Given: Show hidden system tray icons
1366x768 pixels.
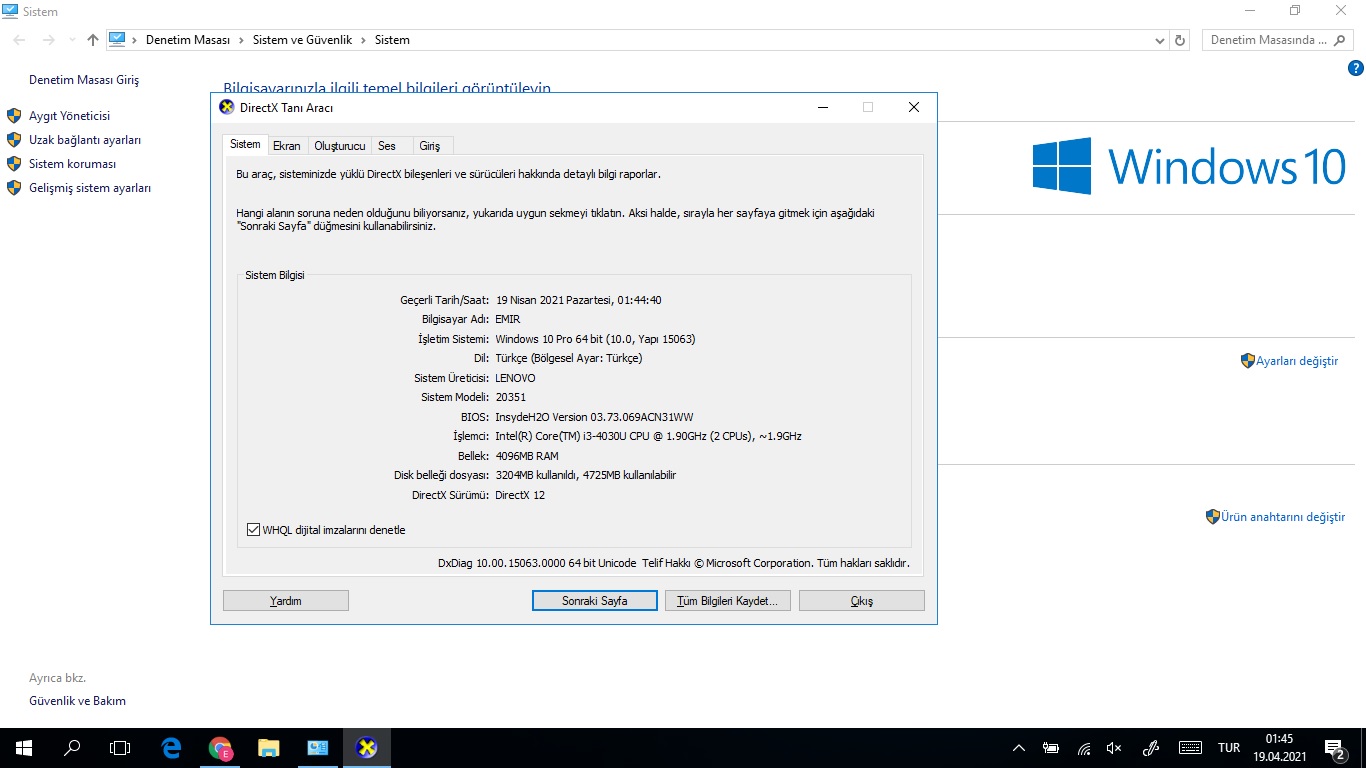Looking at the screenshot, I should [1019, 748].
